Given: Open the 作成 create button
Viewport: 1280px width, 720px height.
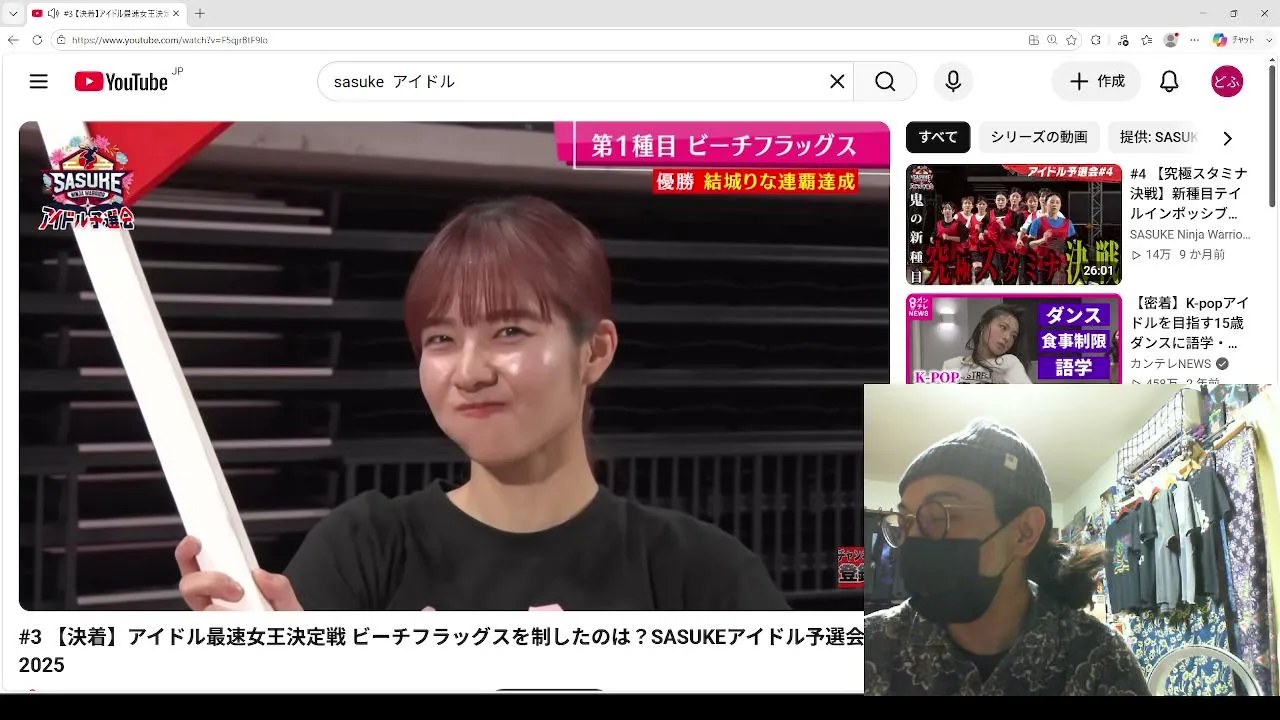Looking at the screenshot, I should (x=1096, y=82).
